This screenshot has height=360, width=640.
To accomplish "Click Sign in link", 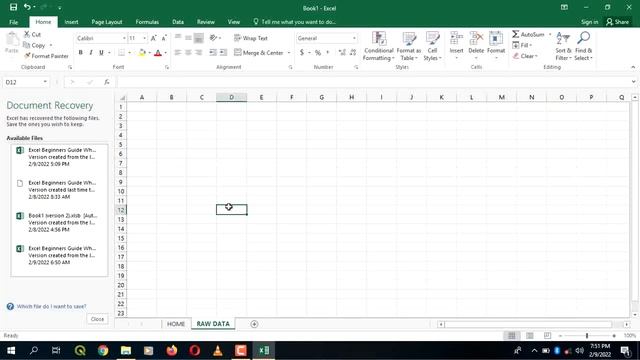I will point(589,22).
